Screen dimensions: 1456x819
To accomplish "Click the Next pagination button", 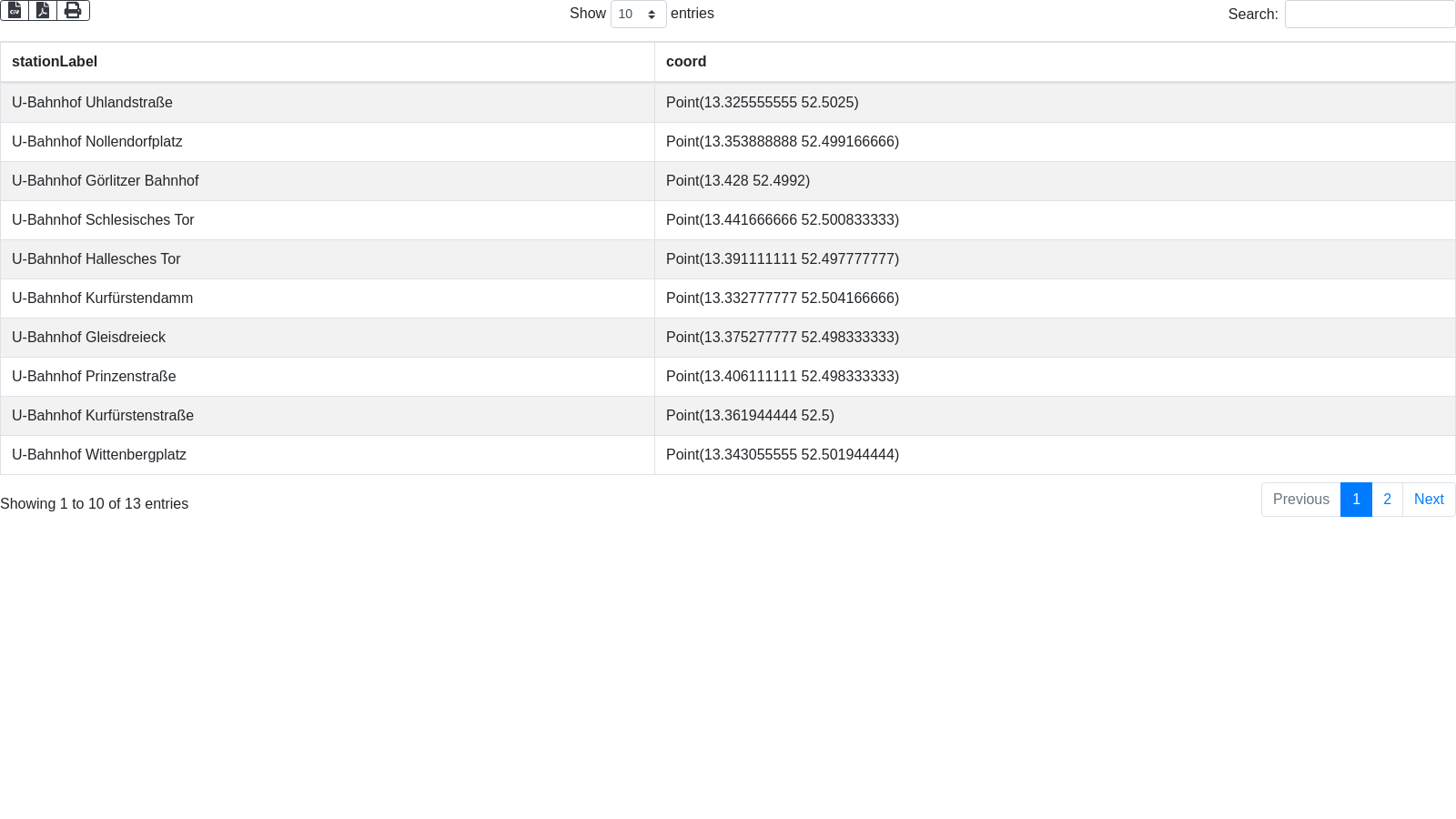I will (x=1428, y=500).
